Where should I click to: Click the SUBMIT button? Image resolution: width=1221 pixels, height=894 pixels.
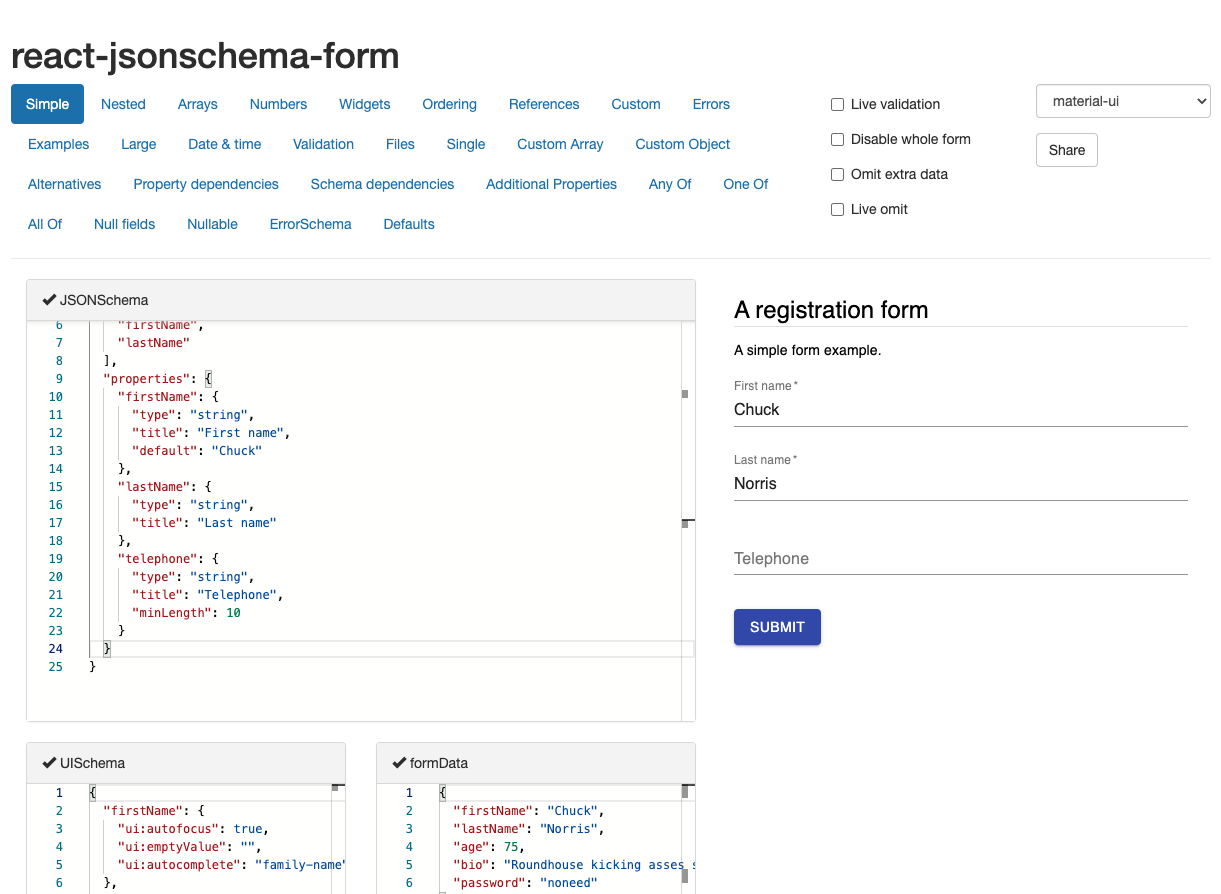click(x=777, y=627)
